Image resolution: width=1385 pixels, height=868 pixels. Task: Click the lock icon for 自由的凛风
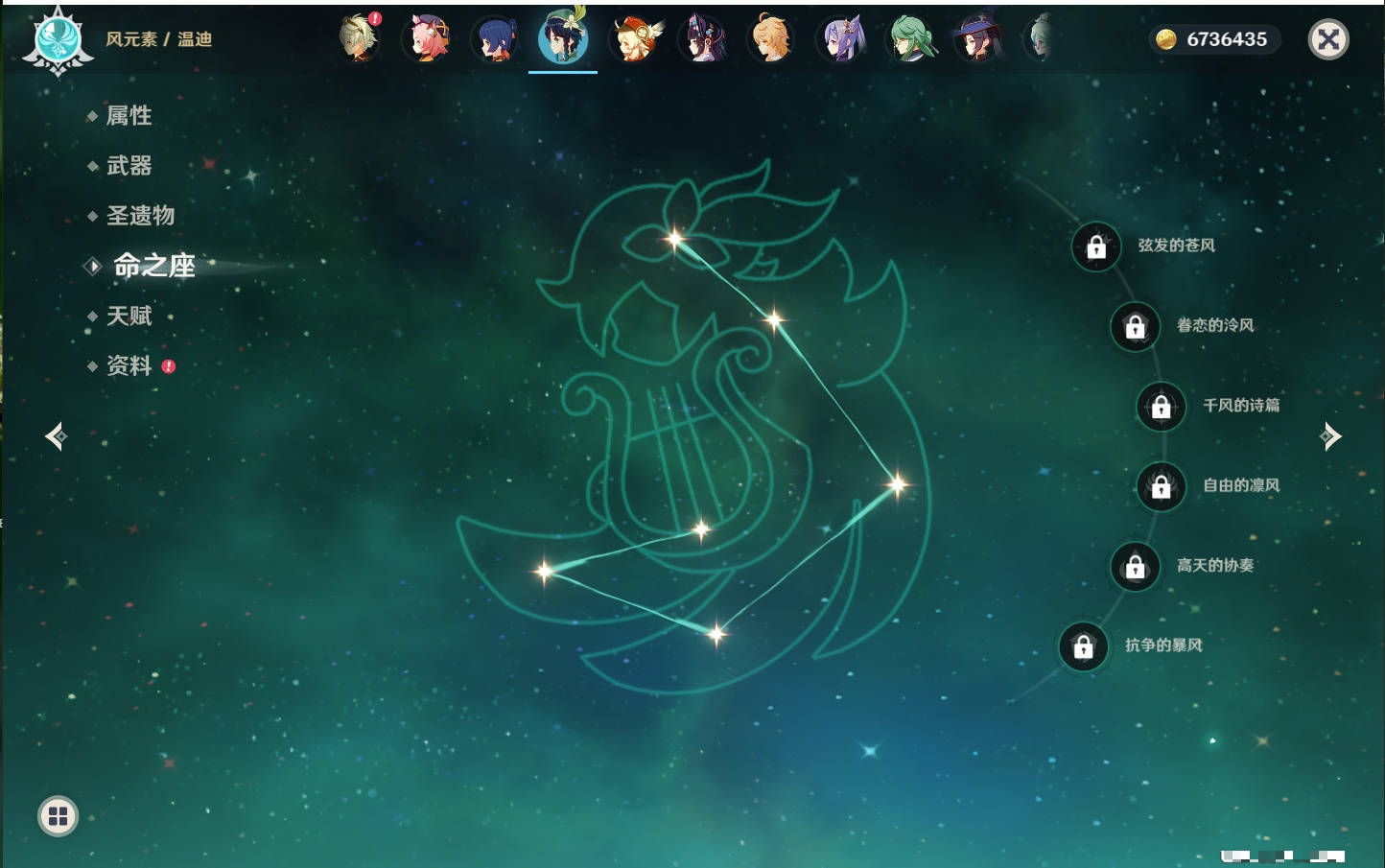[1161, 486]
